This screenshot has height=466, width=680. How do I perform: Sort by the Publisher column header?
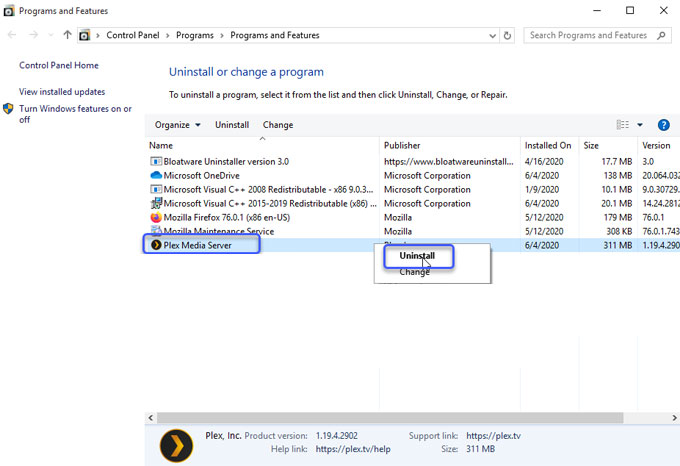point(450,145)
